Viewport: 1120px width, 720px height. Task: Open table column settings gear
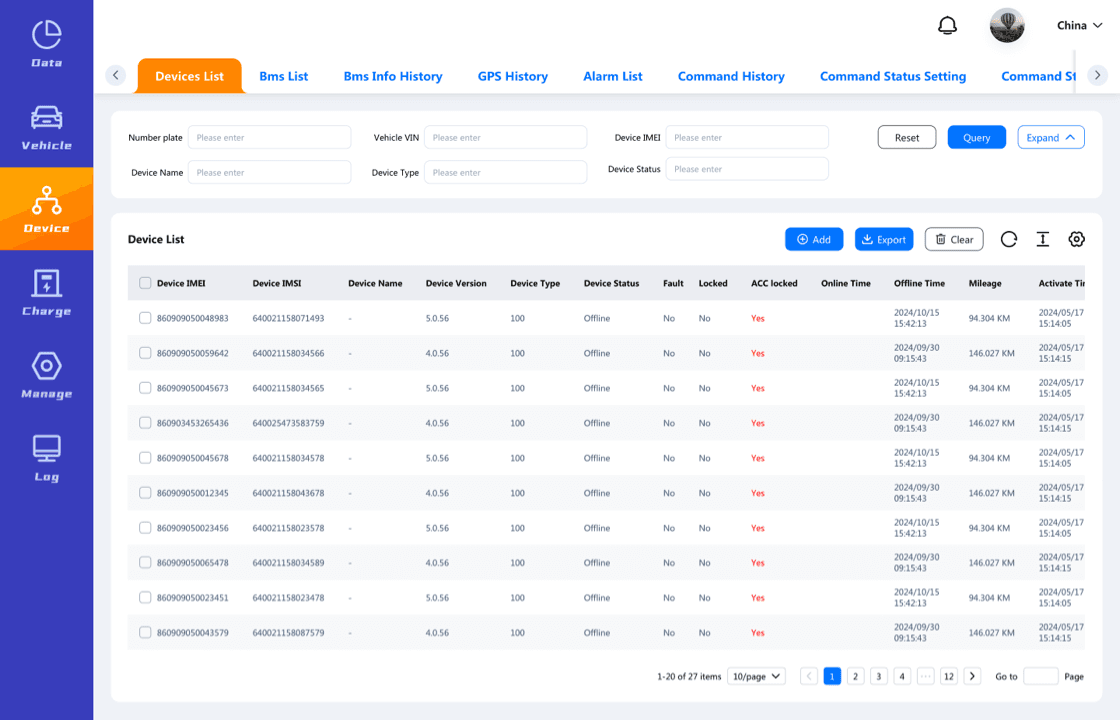coord(1076,239)
